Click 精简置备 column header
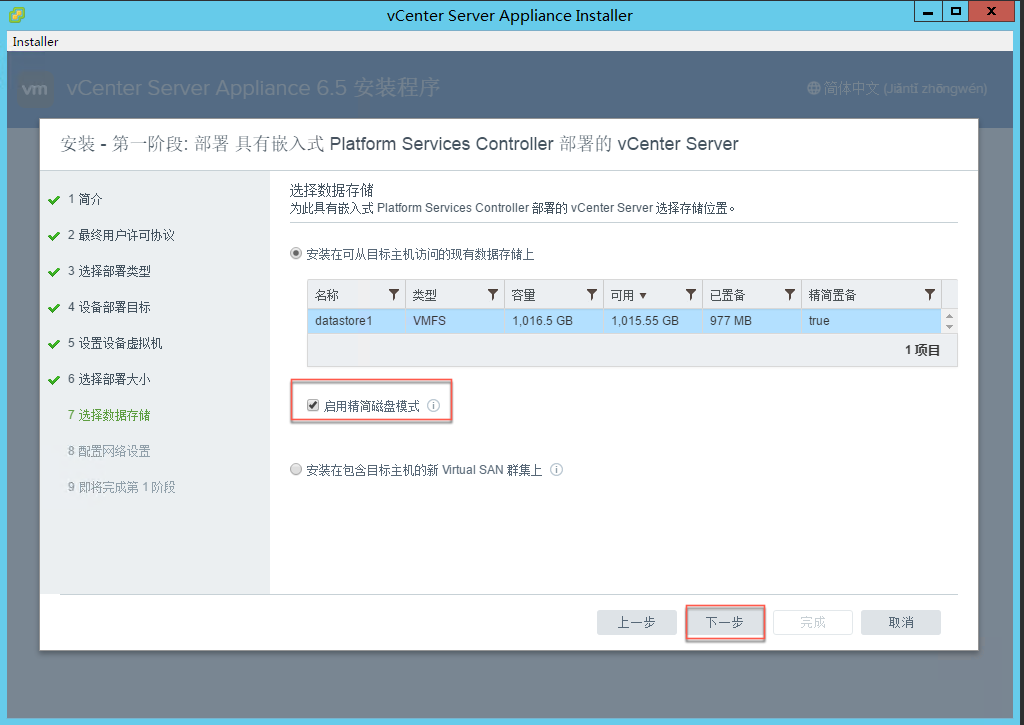The width and height of the screenshot is (1024, 725). (871, 295)
